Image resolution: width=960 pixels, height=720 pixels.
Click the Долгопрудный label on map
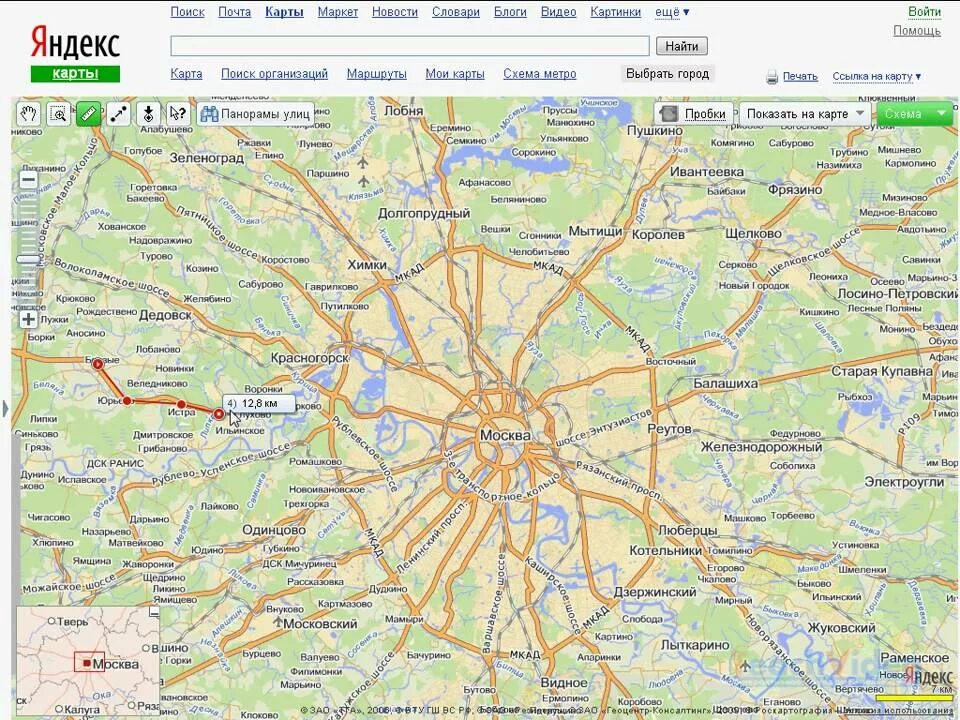424,213
